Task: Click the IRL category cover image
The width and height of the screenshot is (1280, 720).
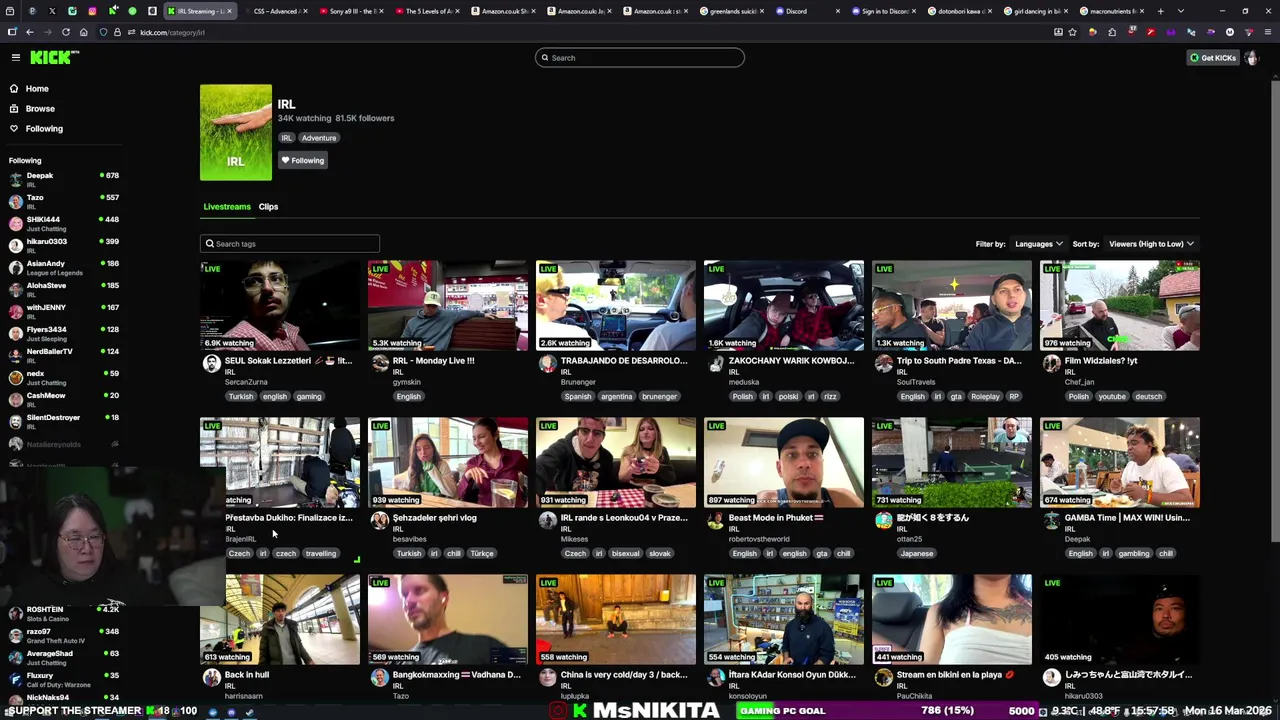Action: (236, 133)
